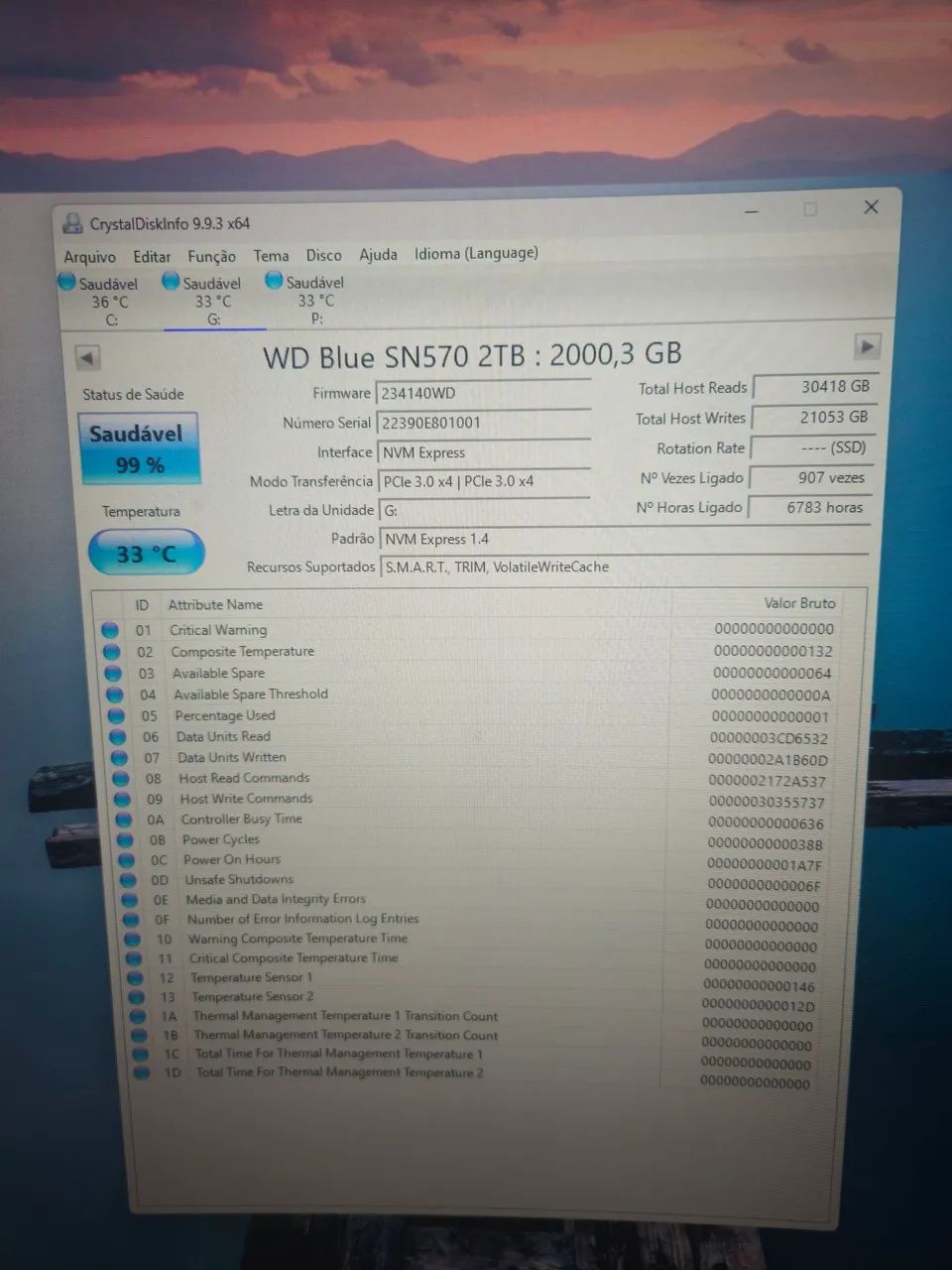
Task: Click status icon of Error Information Log Entries
Action: pos(132,920)
